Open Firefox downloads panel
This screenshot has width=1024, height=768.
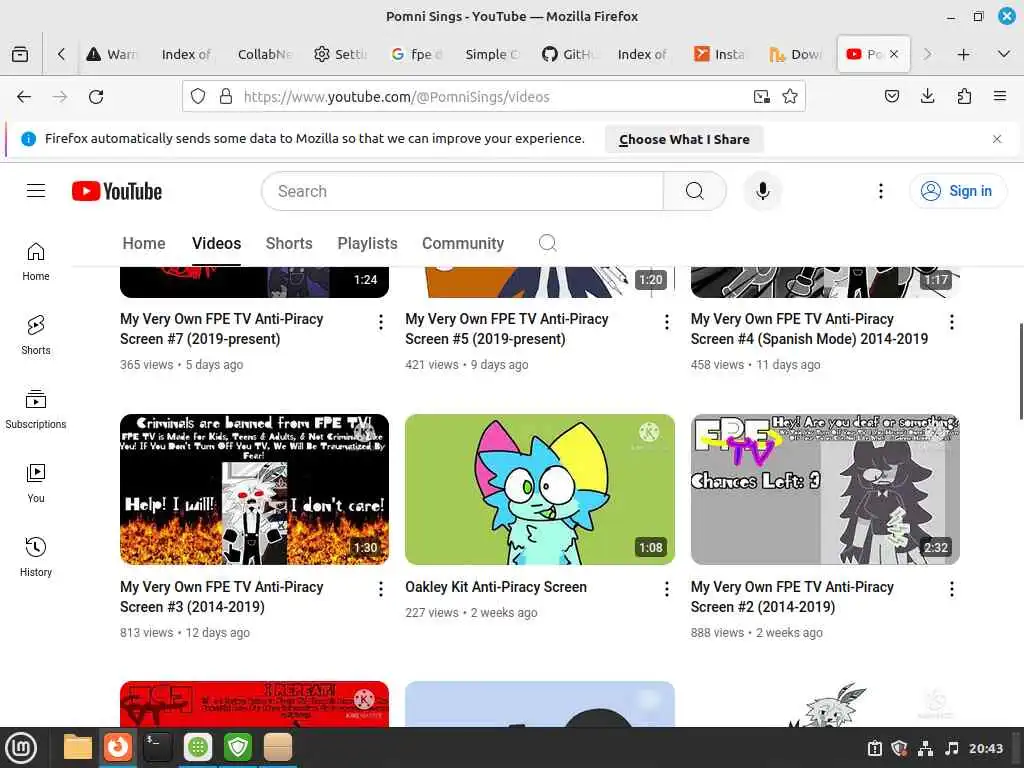[927, 97]
